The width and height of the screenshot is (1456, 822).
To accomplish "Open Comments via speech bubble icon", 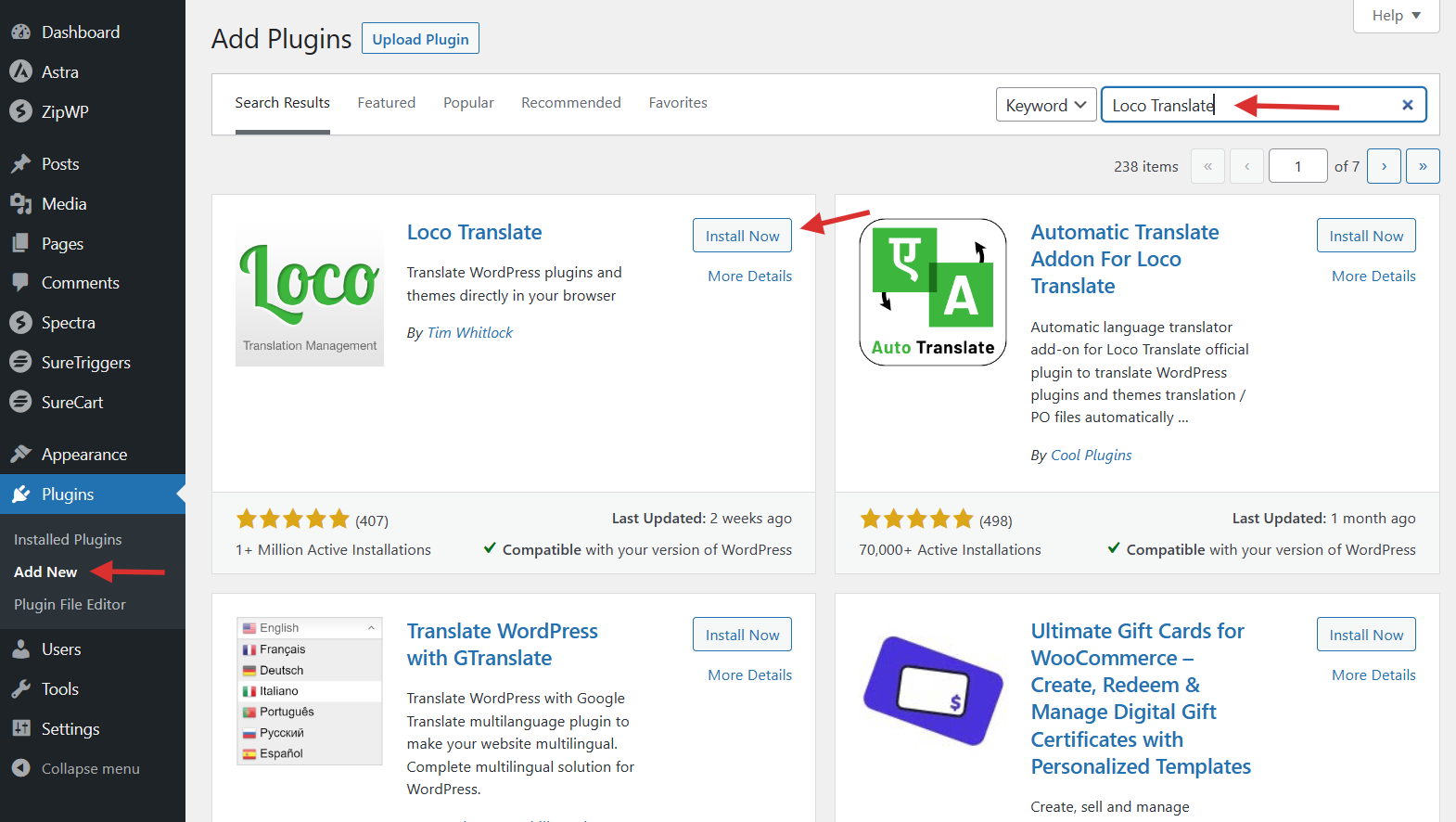I will tap(20, 283).
